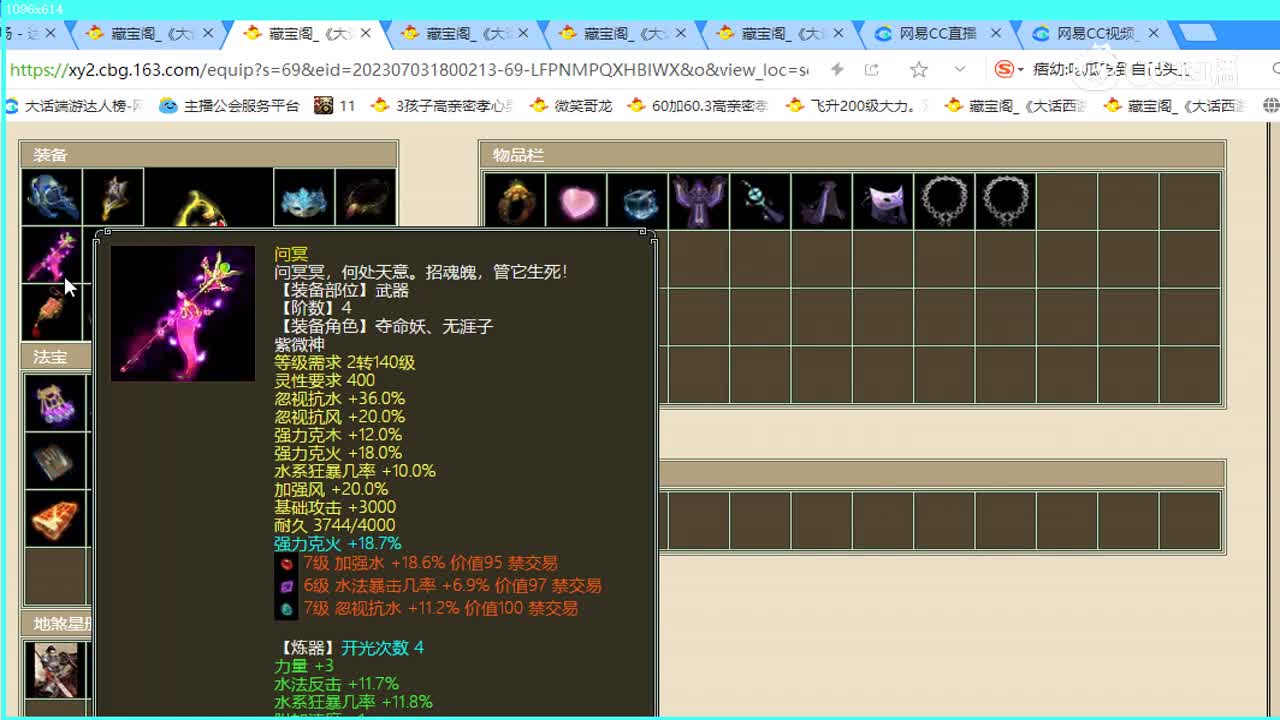Image resolution: width=1280 pixels, height=720 pixels.
Task: Click 水系狂暴几率 +10.0% attribute
Action: pyautogui.click(x=355, y=471)
